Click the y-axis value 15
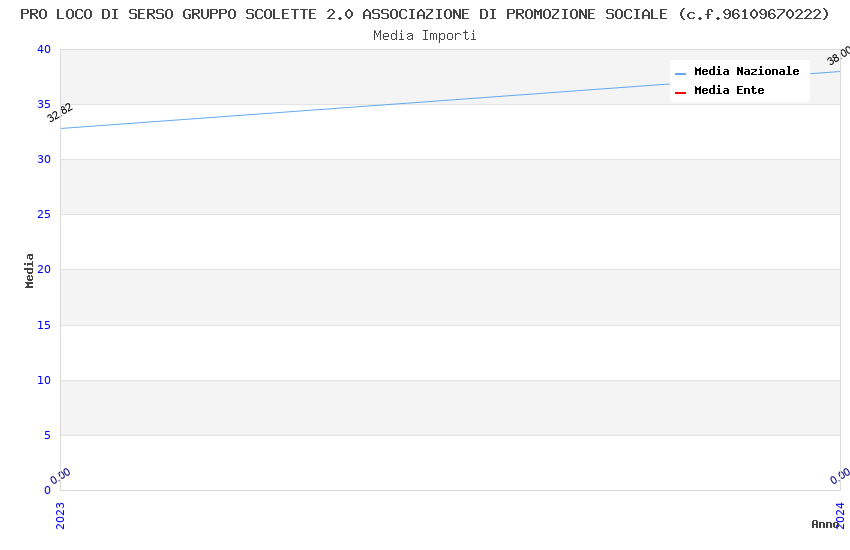The height and width of the screenshot is (550, 850). tap(44, 325)
